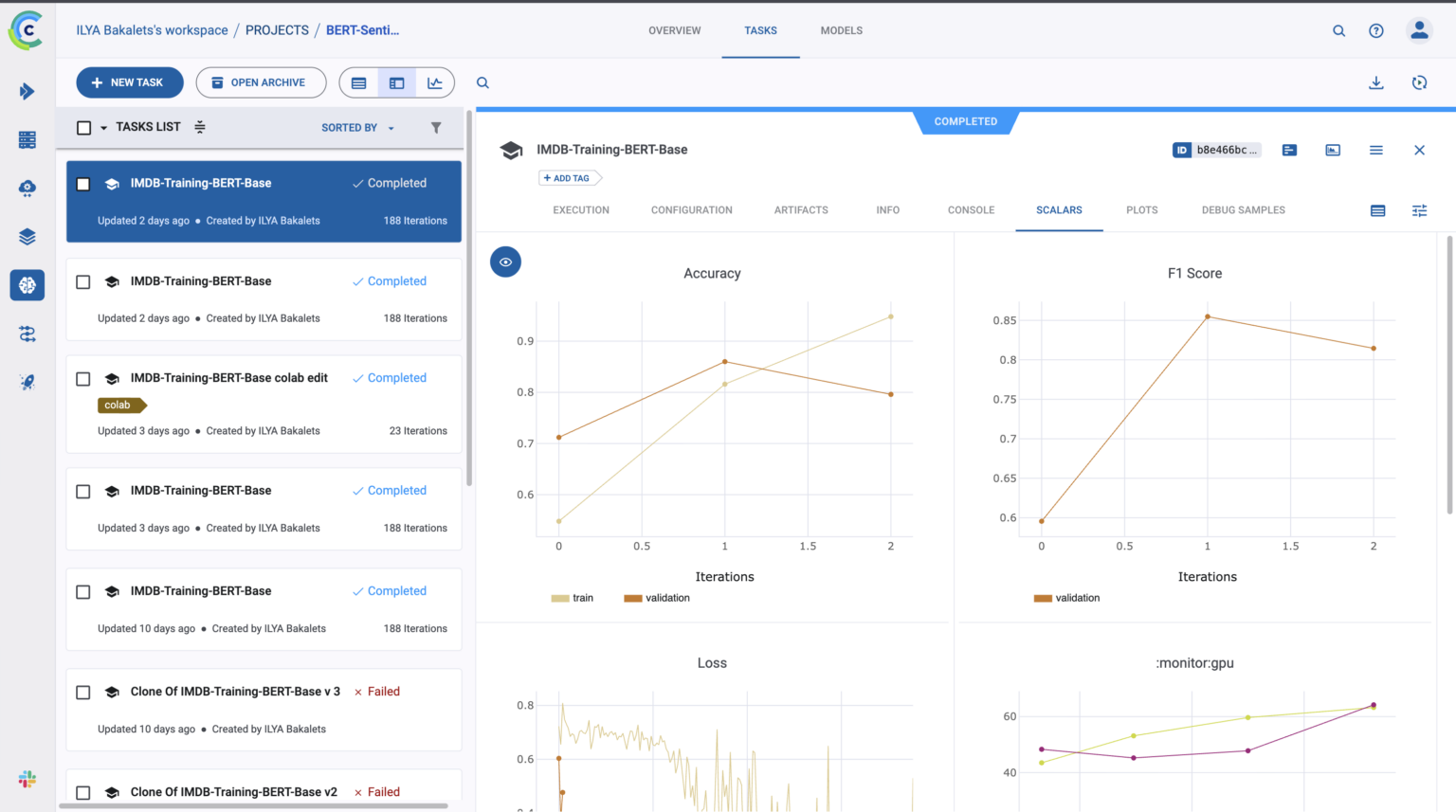This screenshot has height=812, width=1456.
Task: Click the OPEN ARCHIVE button
Action: click(261, 82)
